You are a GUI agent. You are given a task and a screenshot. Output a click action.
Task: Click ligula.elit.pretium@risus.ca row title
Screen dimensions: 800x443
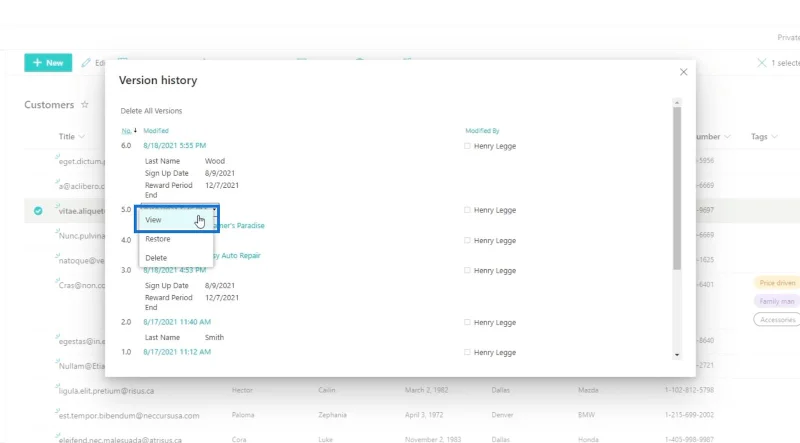106,391
